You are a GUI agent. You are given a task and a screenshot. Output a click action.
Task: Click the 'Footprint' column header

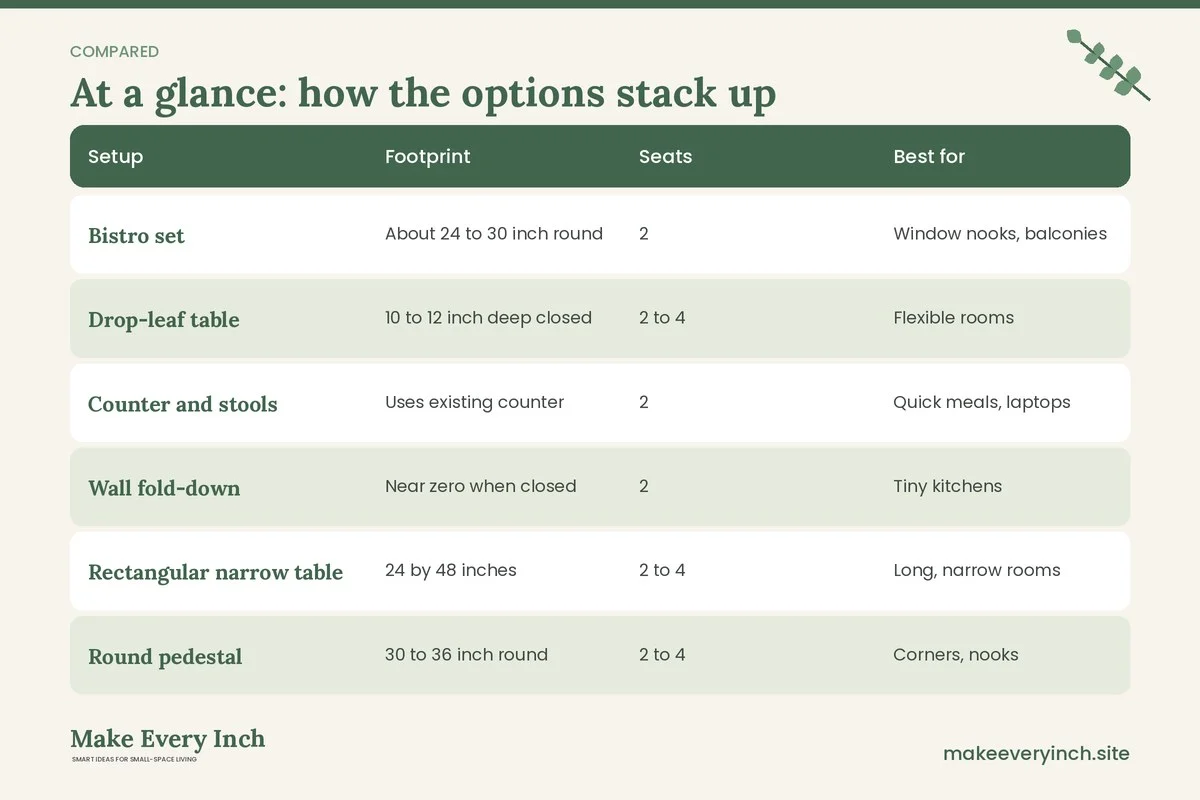point(427,157)
